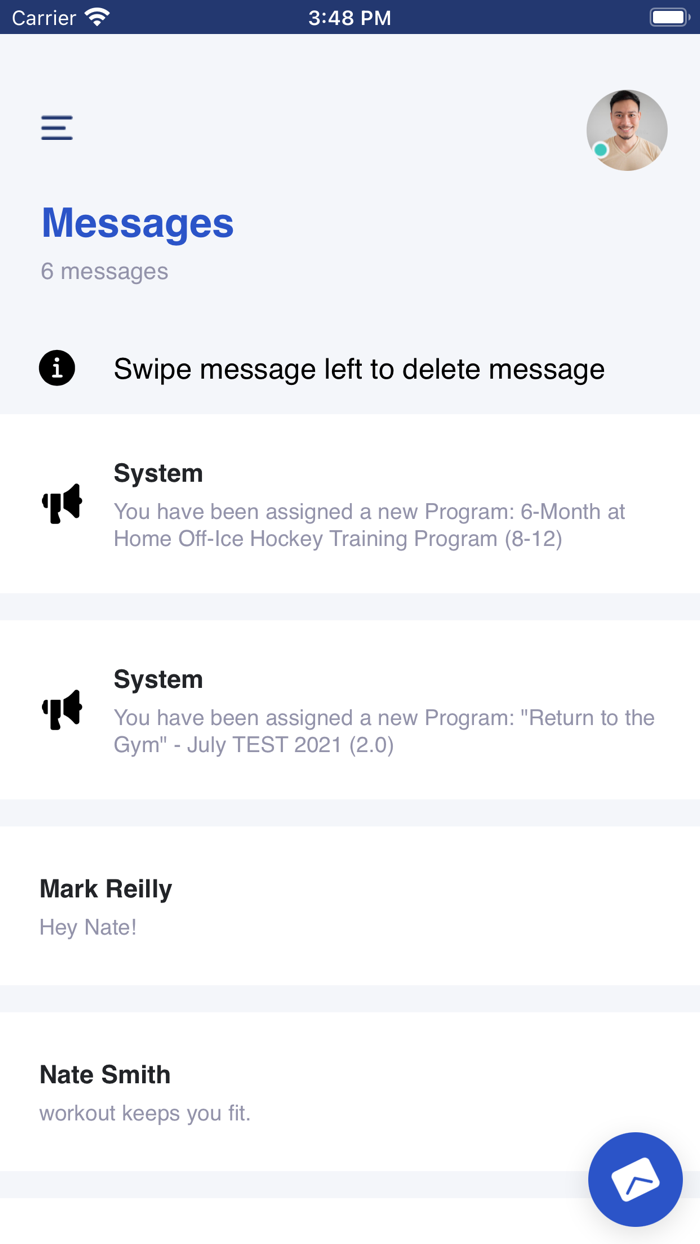Tap the Messages page heading

pos(137,223)
